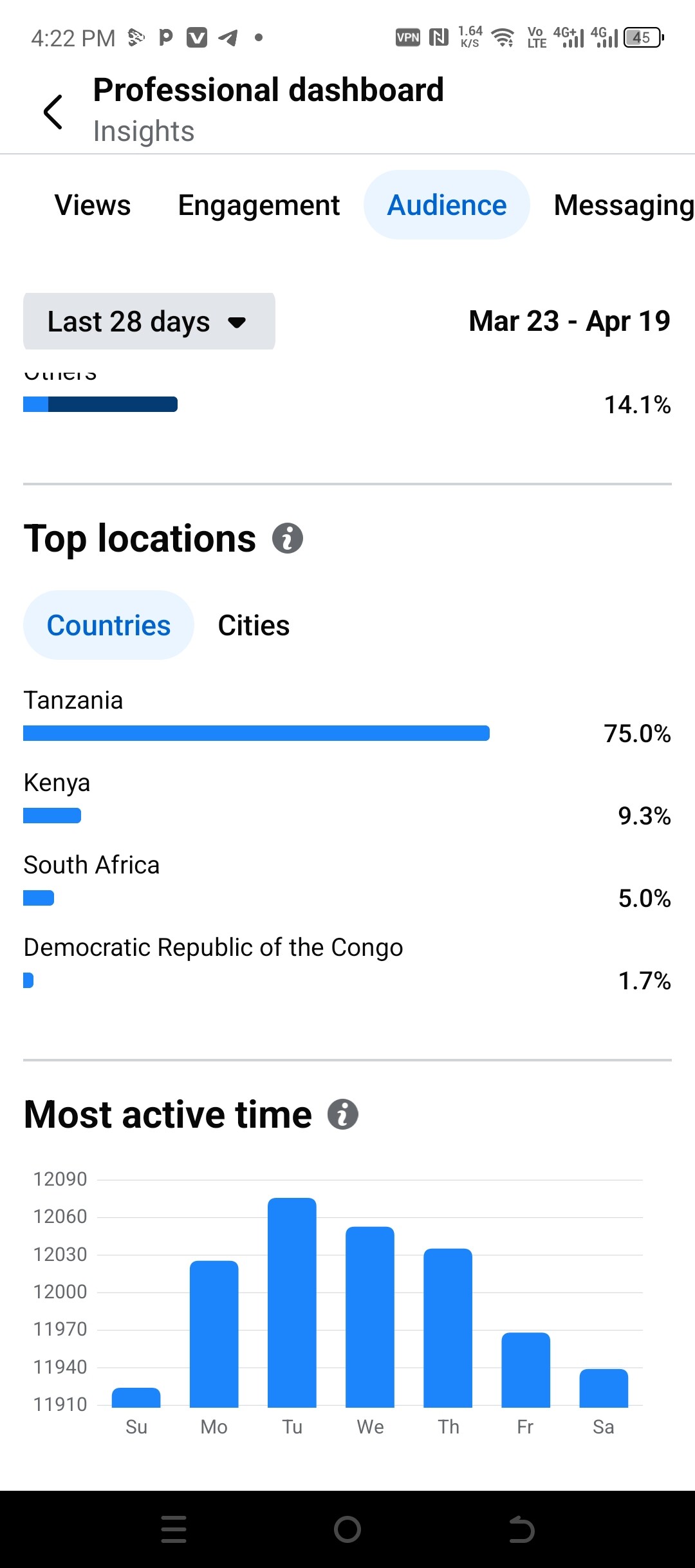Switch to Cities location view
This screenshot has width=695, height=1568.
pyautogui.click(x=254, y=625)
